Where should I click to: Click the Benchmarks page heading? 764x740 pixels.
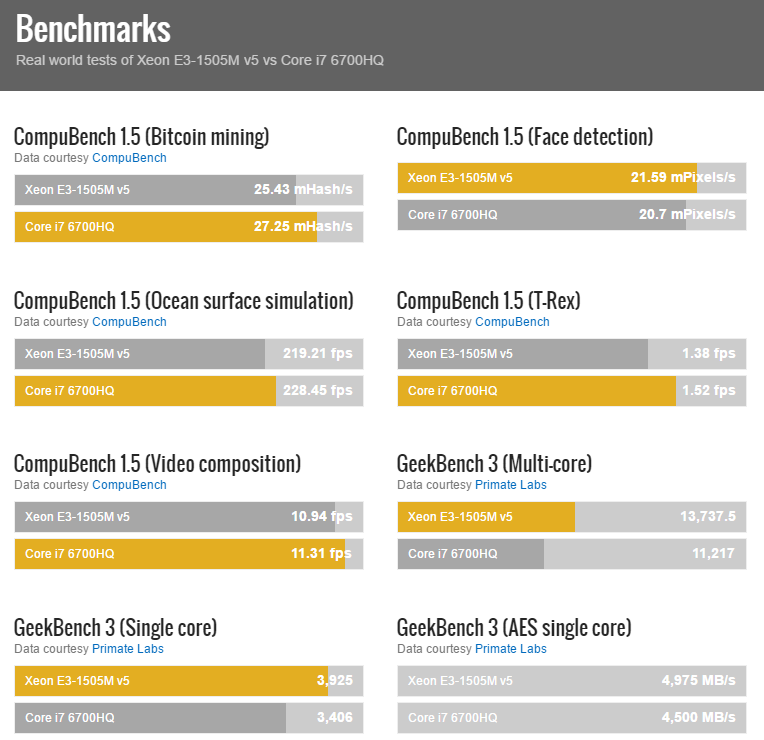[x=93, y=28]
